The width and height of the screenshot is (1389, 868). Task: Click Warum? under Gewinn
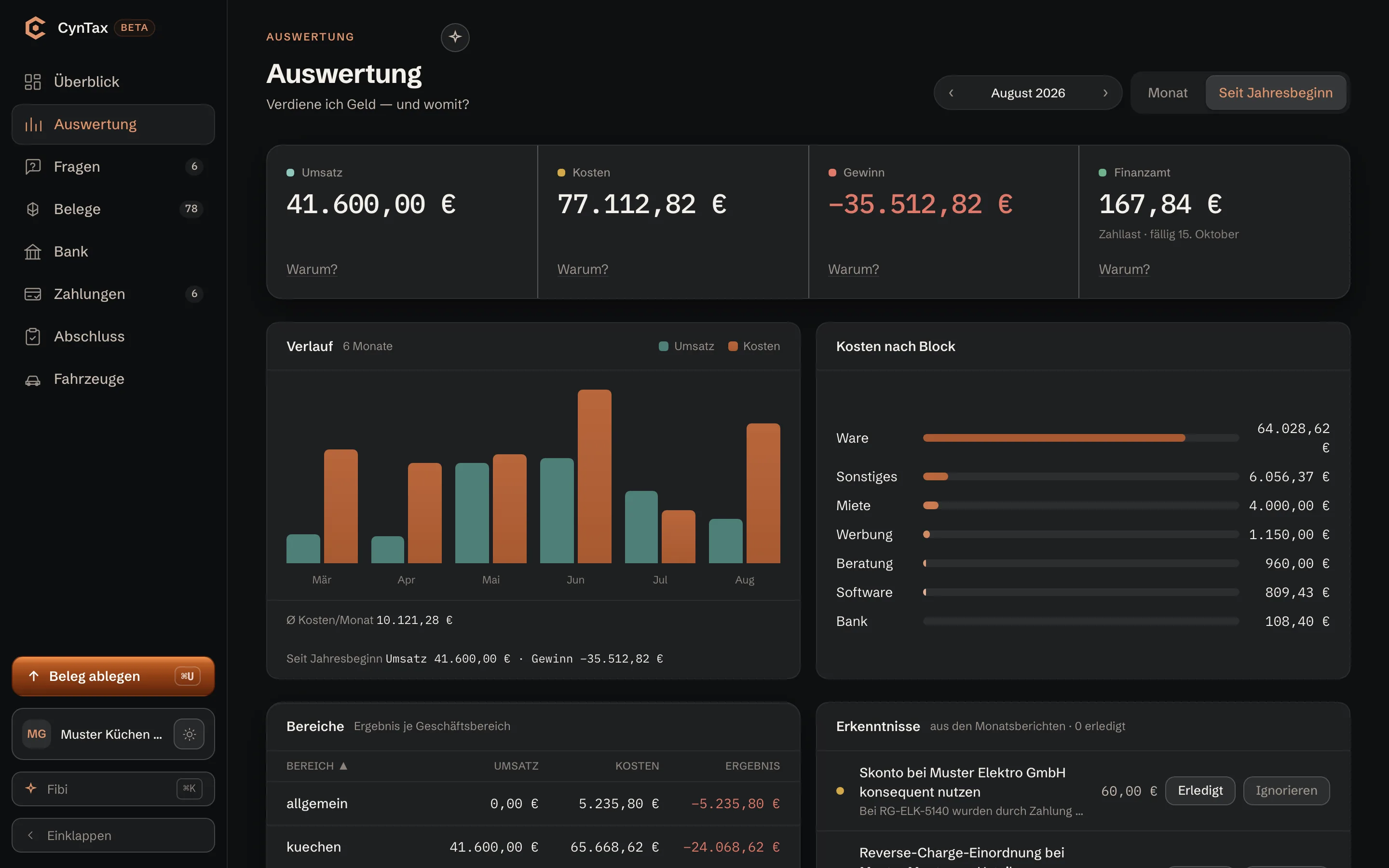(x=853, y=269)
